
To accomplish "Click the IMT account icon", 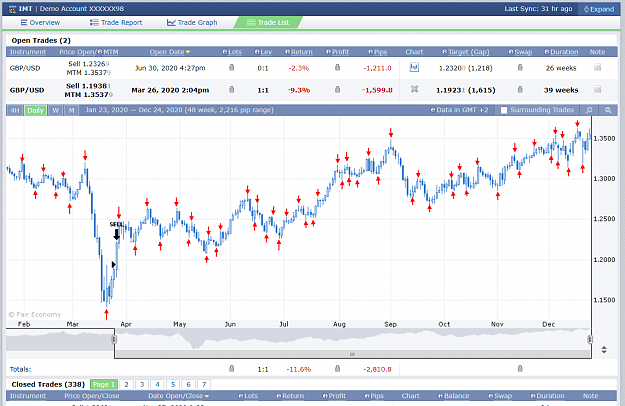I will click(12, 9).
